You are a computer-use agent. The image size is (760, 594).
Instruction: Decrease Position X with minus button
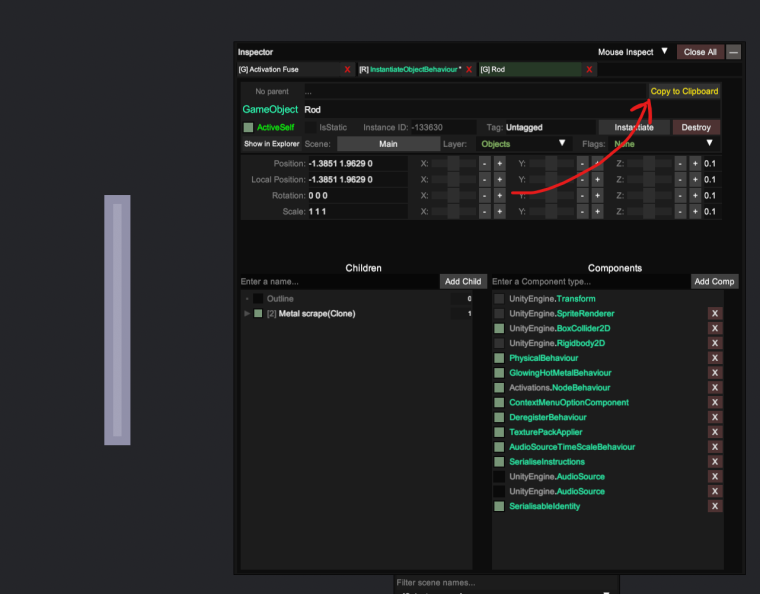[485, 164]
